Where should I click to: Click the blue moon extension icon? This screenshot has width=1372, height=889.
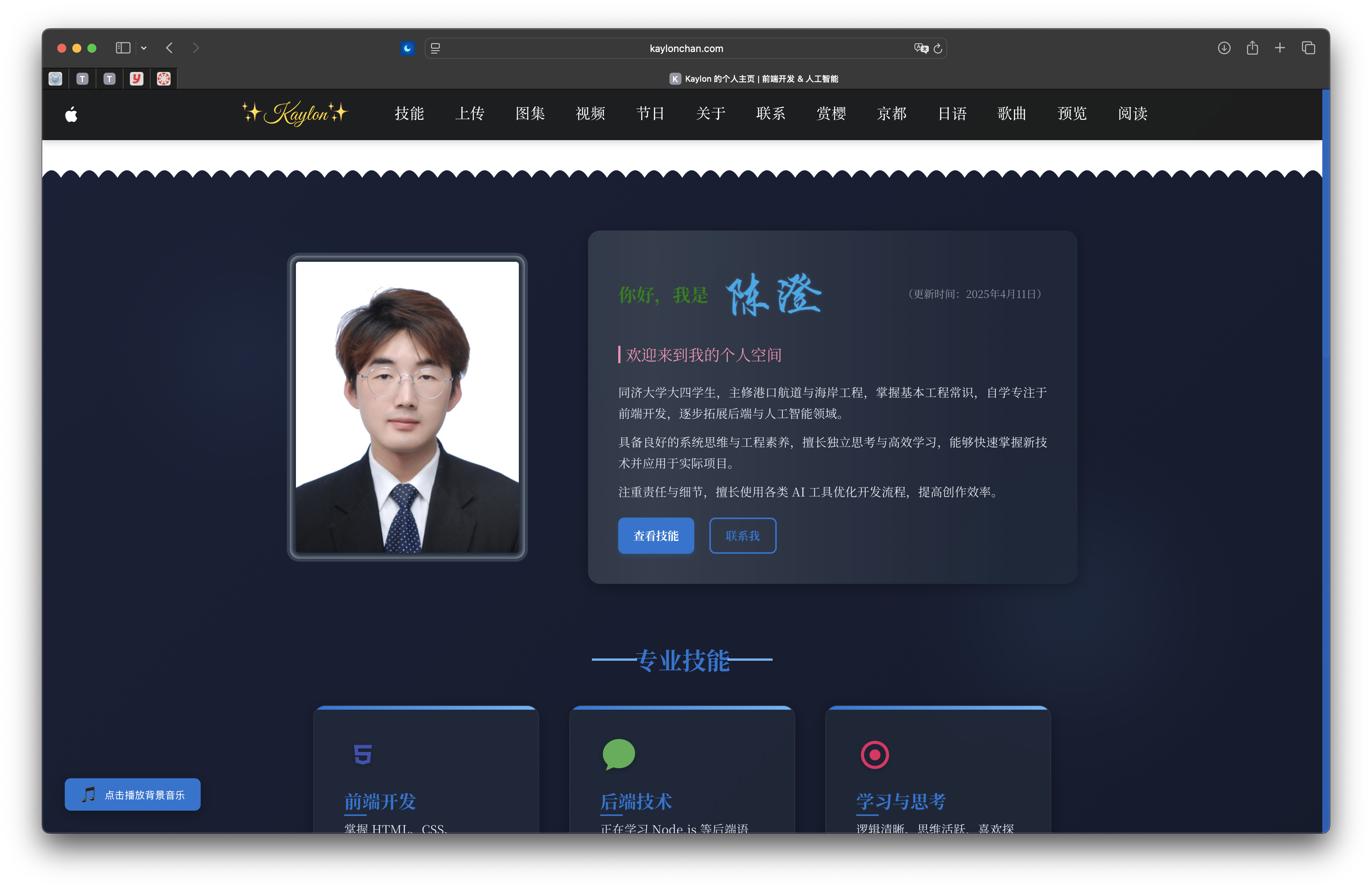(407, 49)
